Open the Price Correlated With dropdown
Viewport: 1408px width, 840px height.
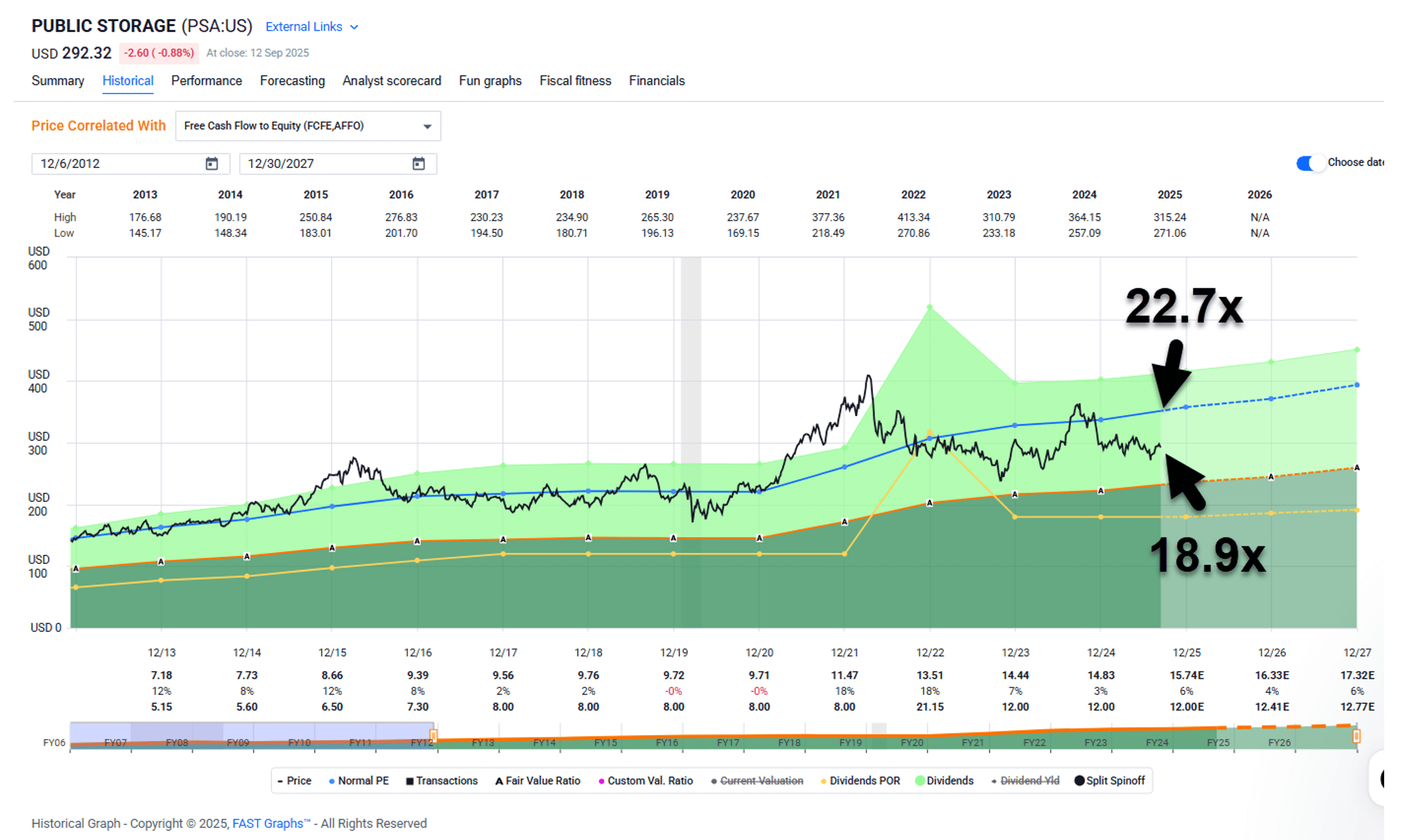[308, 126]
